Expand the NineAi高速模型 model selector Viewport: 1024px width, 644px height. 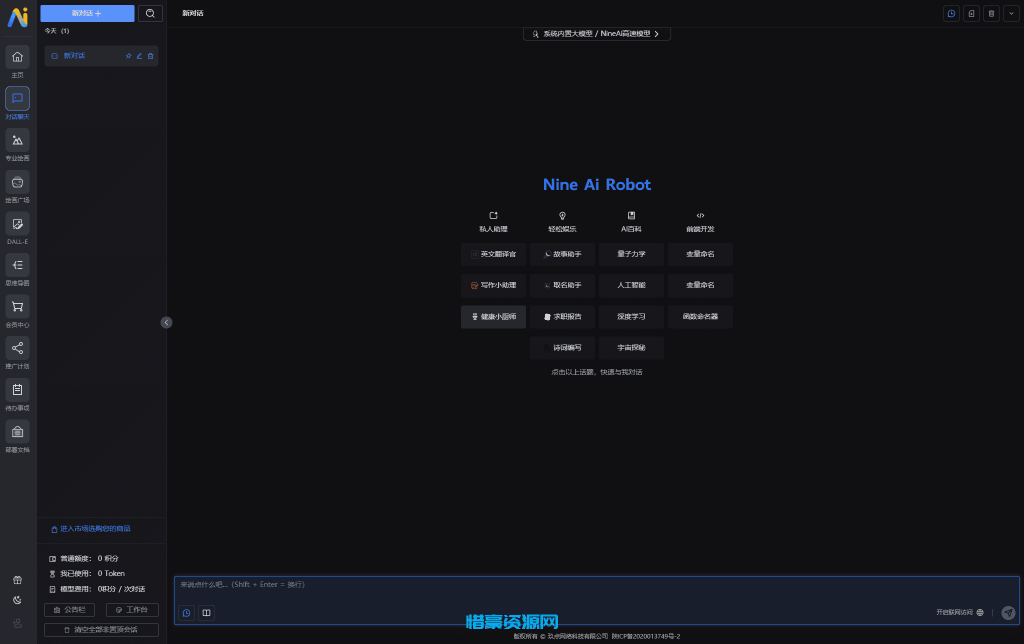pos(597,33)
